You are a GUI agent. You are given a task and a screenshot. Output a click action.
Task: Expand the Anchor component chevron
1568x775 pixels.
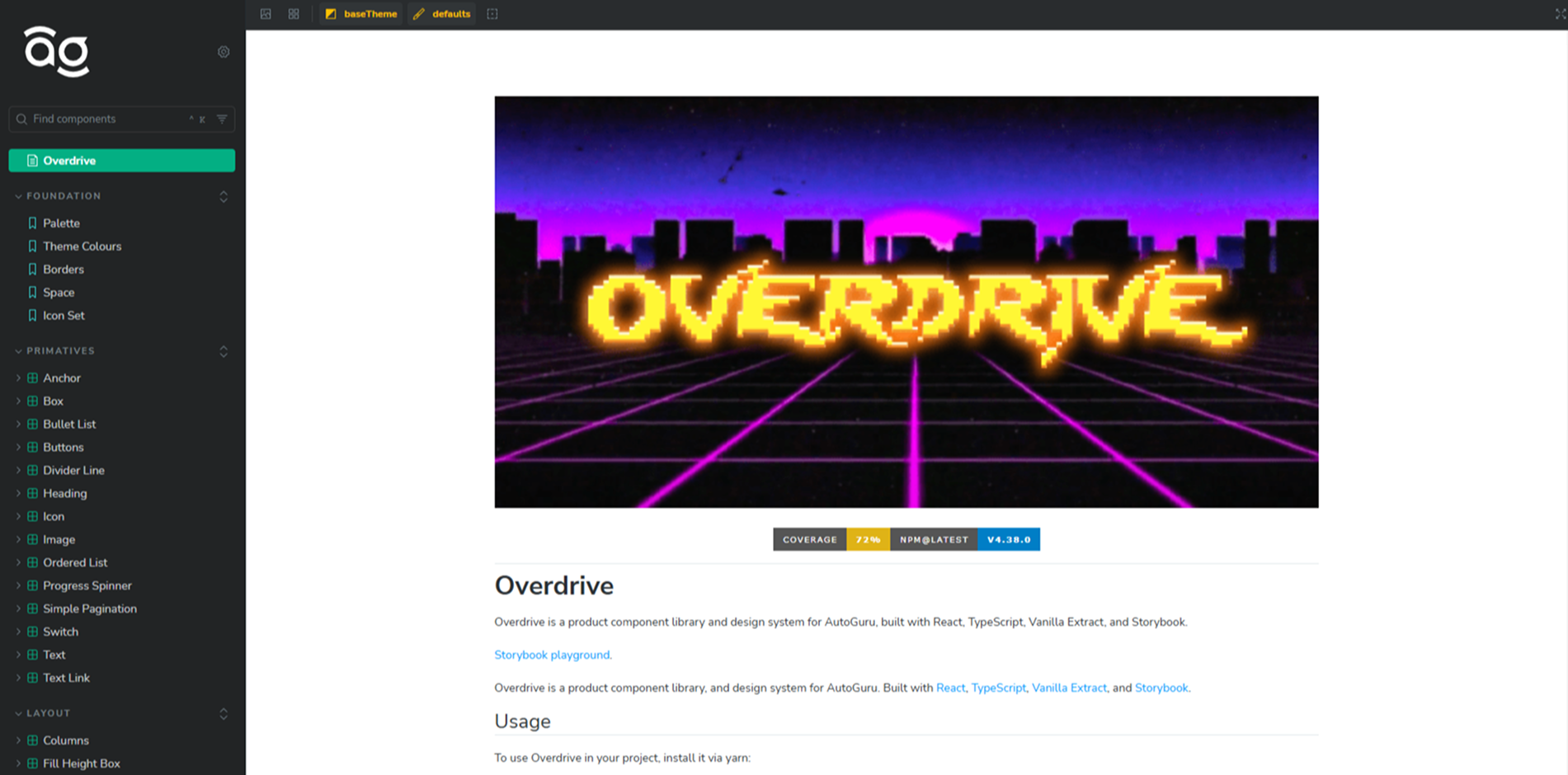(18, 378)
